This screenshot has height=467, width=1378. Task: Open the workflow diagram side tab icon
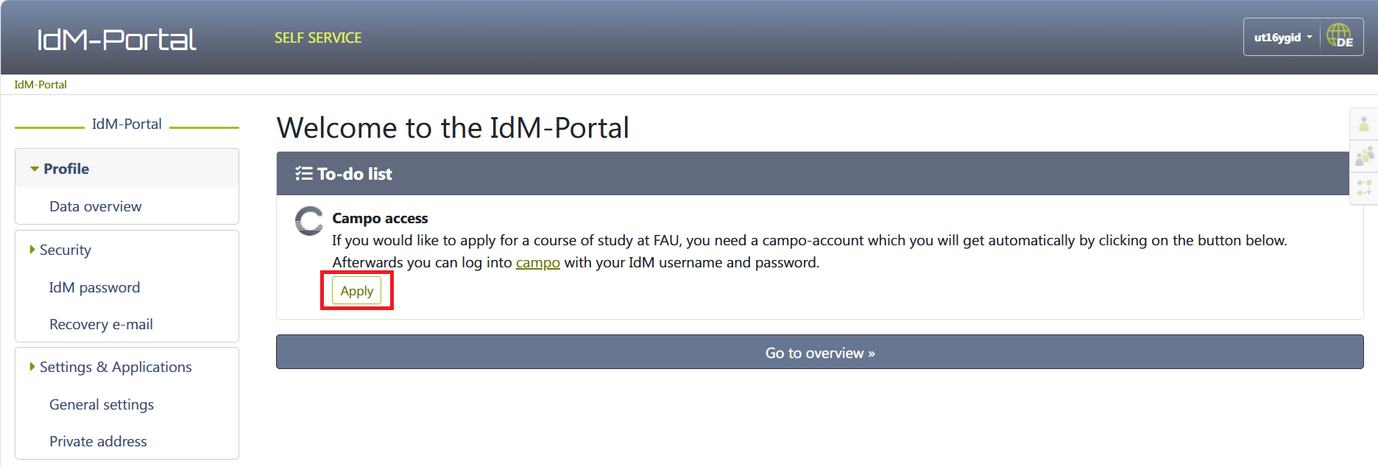tap(1364, 187)
